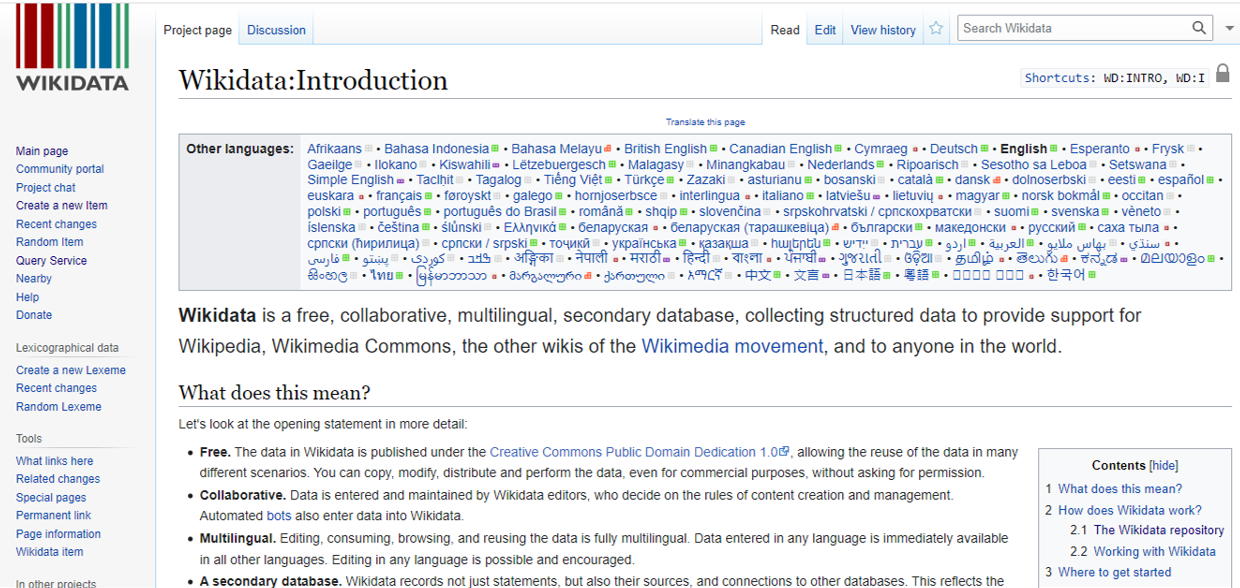1240x588 pixels.
Task: Switch to the Discussion tab
Action: [x=275, y=30]
